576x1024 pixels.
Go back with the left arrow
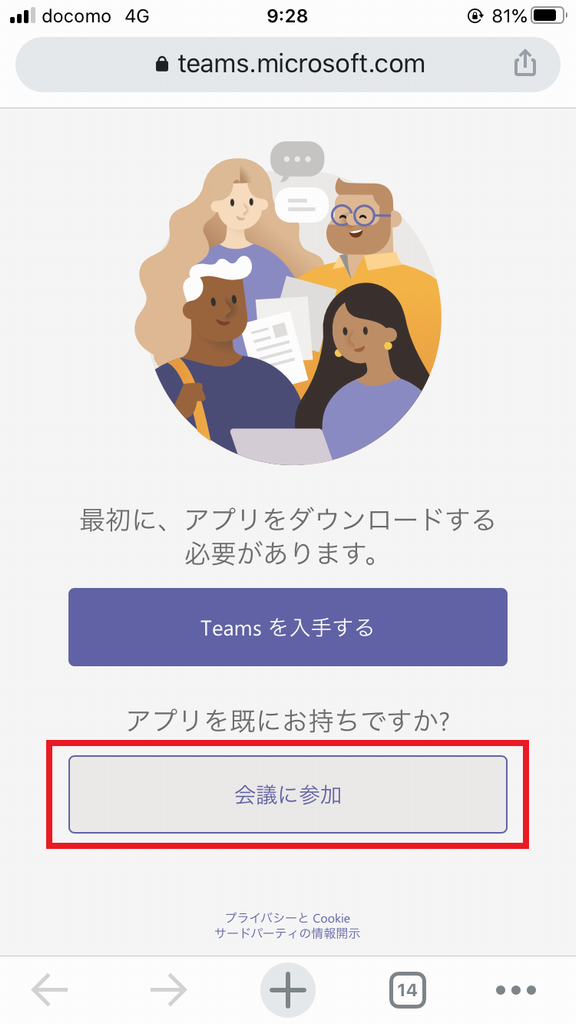pyautogui.click(x=50, y=990)
